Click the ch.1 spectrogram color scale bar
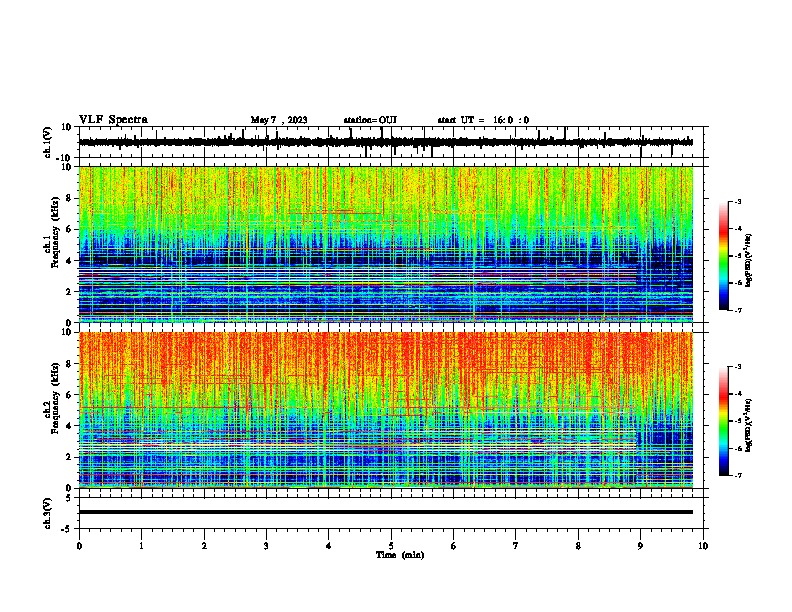Viewport: 792px width, 612px height. [x=723, y=256]
